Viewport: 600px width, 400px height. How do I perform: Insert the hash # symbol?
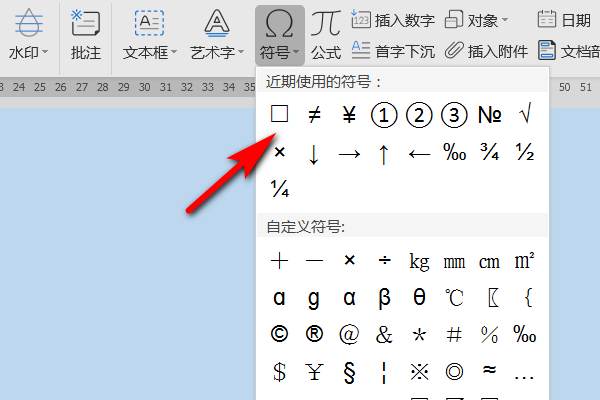(x=454, y=335)
